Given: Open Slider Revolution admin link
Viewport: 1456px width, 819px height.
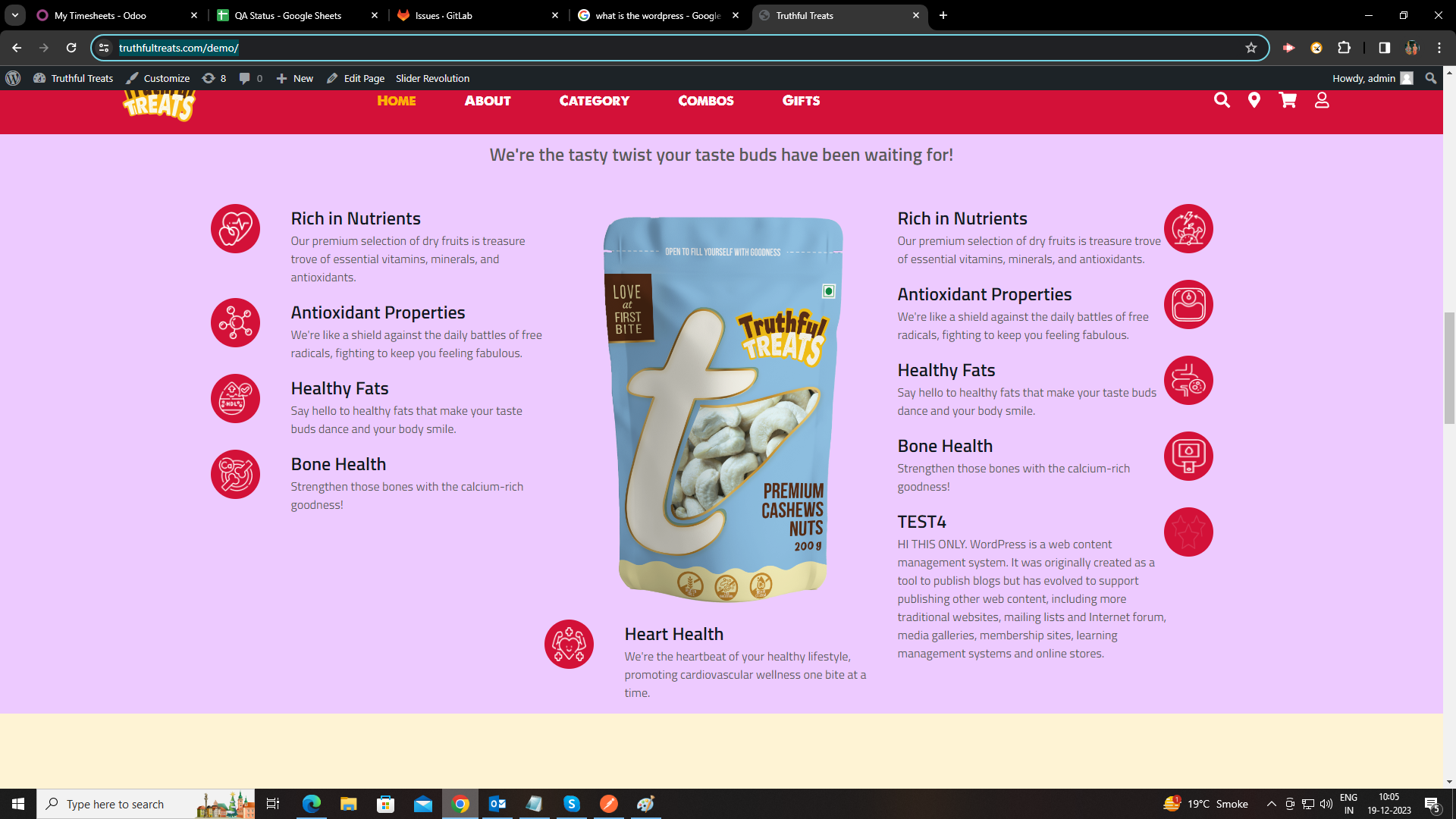Looking at the screenshot, I should coord(432,78).
